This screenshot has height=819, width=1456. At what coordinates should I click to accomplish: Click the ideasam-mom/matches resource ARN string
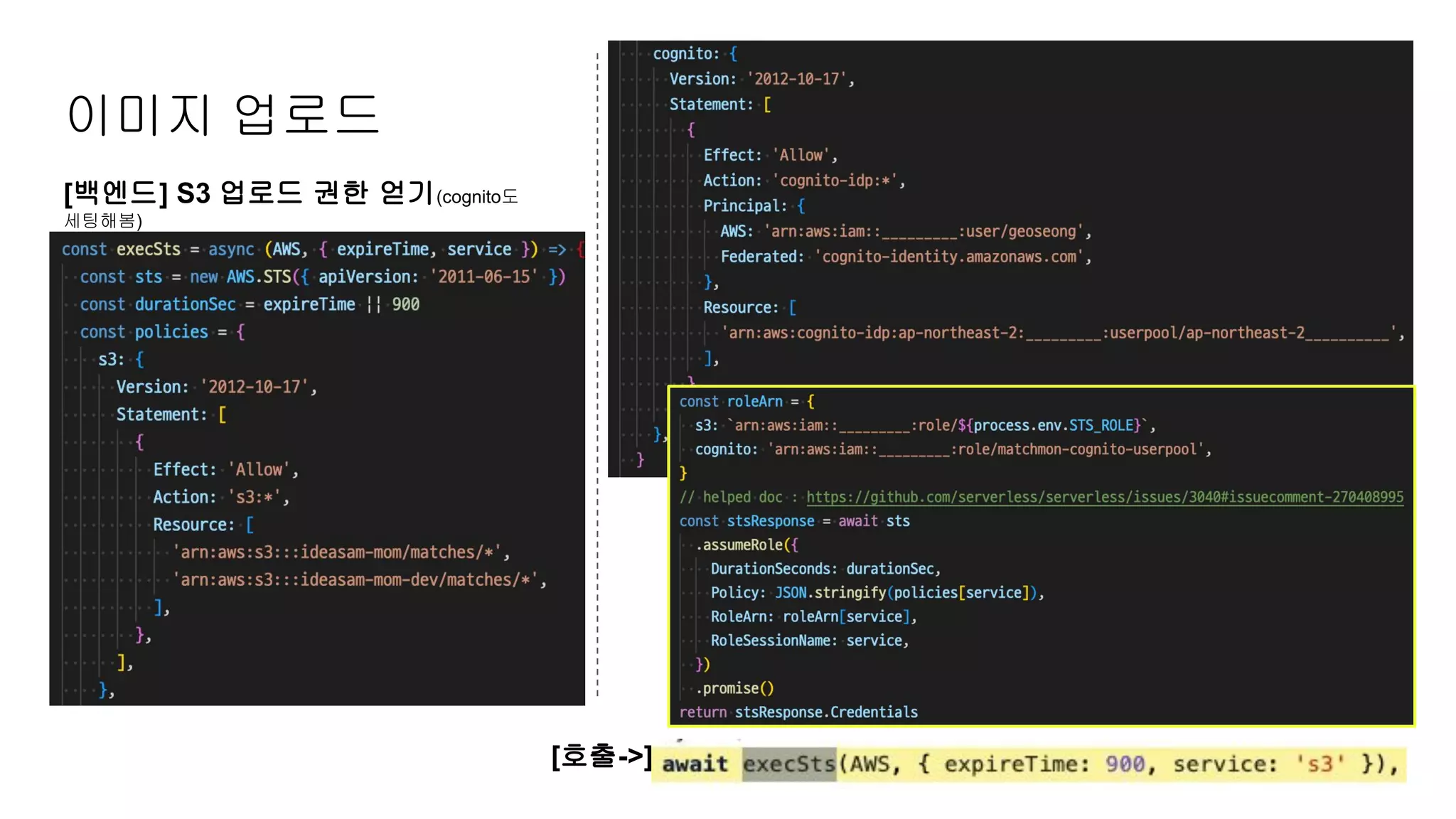338,552
